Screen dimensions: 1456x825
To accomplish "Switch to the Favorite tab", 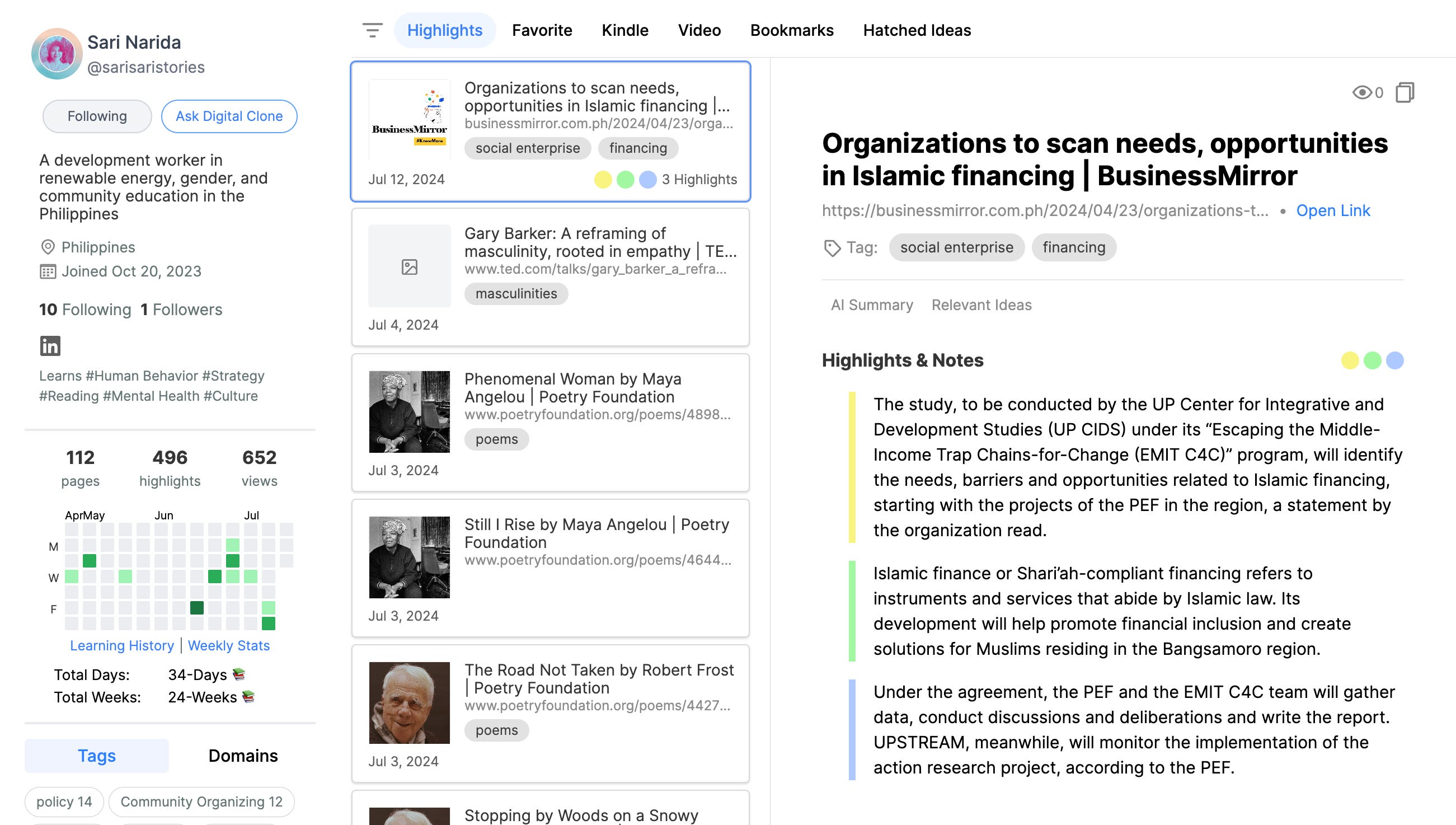I will pyautogui.click(x=542, y=30).
